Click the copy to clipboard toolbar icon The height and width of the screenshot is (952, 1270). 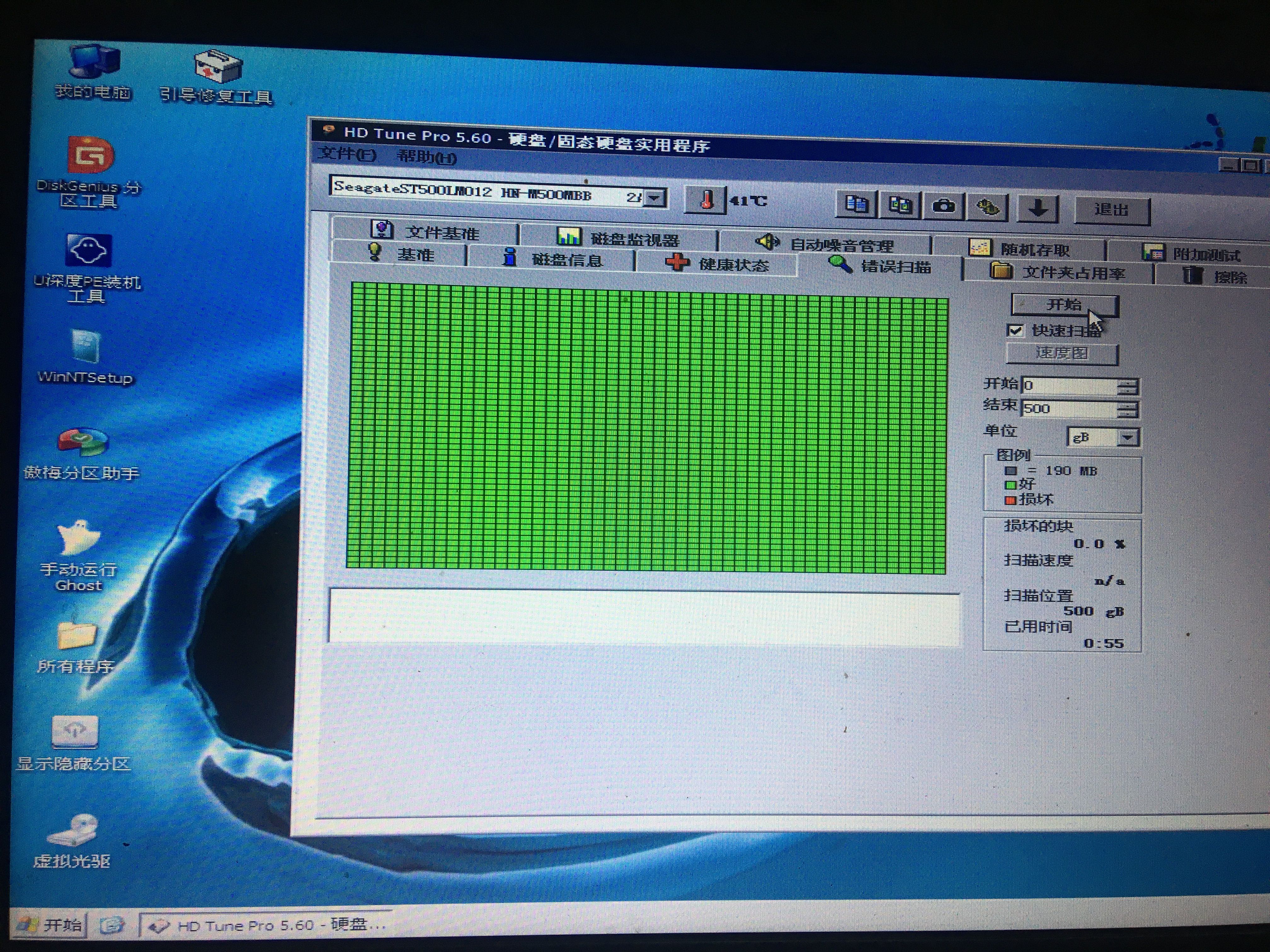click(x=856, y=204)
